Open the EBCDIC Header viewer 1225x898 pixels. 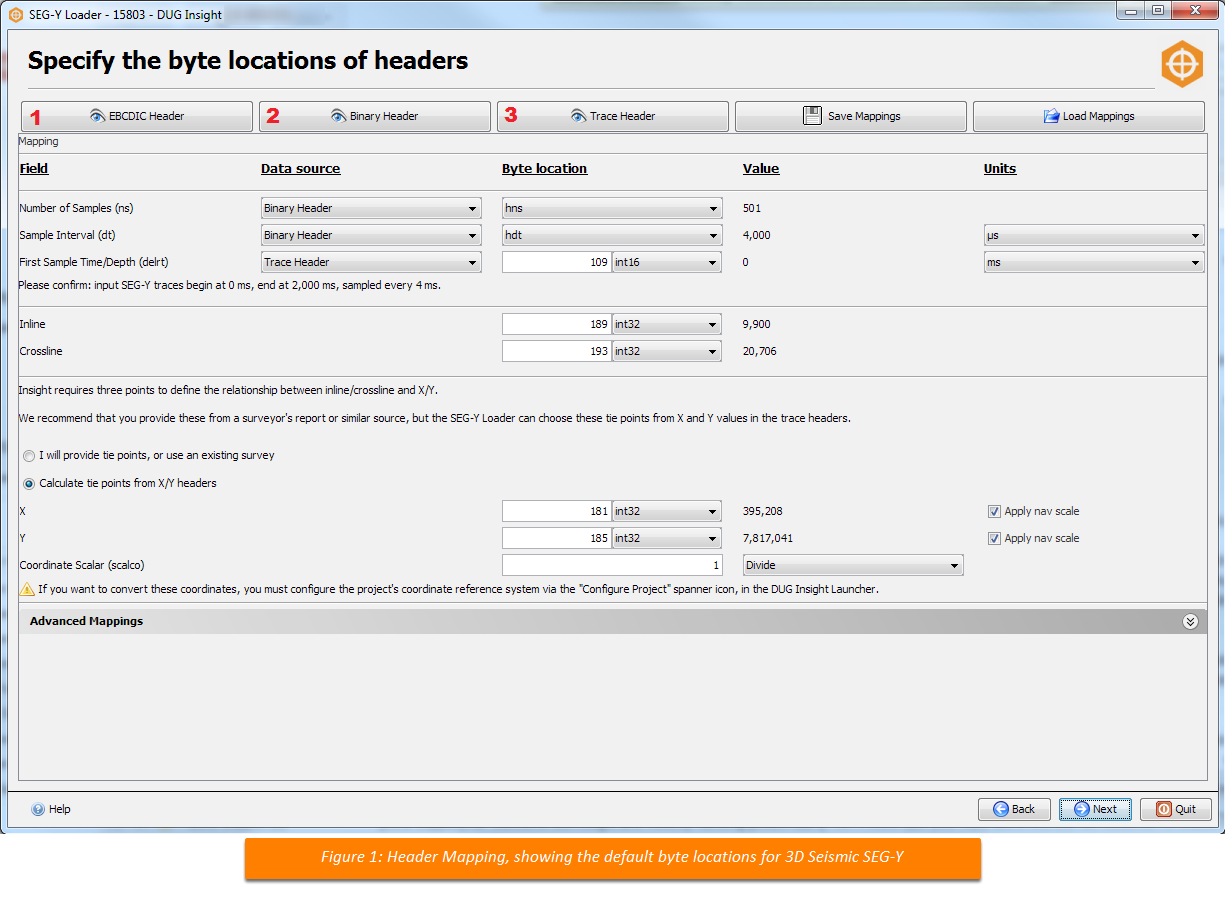pyautogui.click(x=137, y=116)
